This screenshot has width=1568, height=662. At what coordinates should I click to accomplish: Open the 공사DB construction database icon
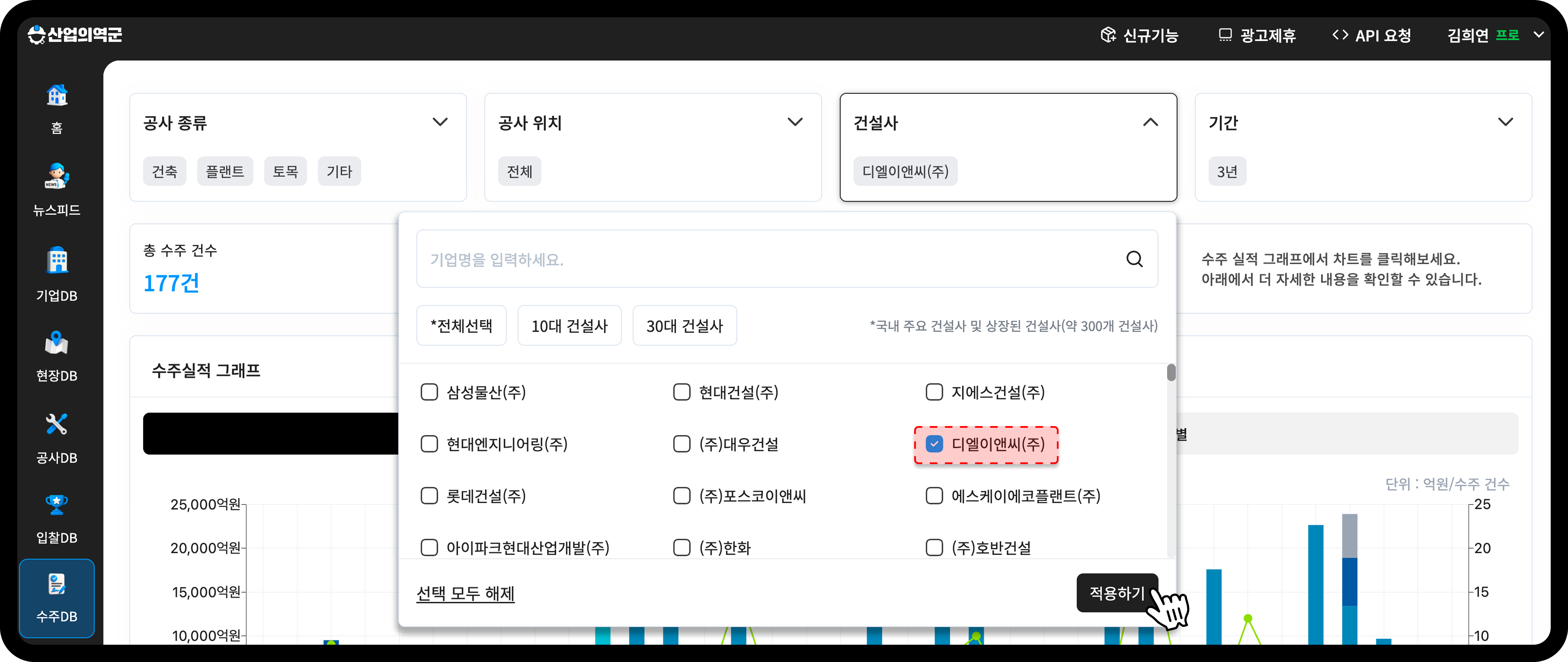point(57,424)
